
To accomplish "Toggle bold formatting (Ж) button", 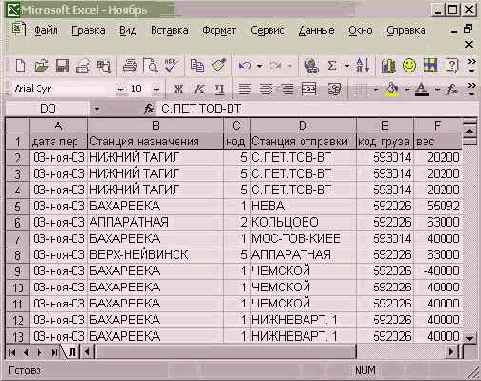I will pyautogui.click(x=178, y=89).
